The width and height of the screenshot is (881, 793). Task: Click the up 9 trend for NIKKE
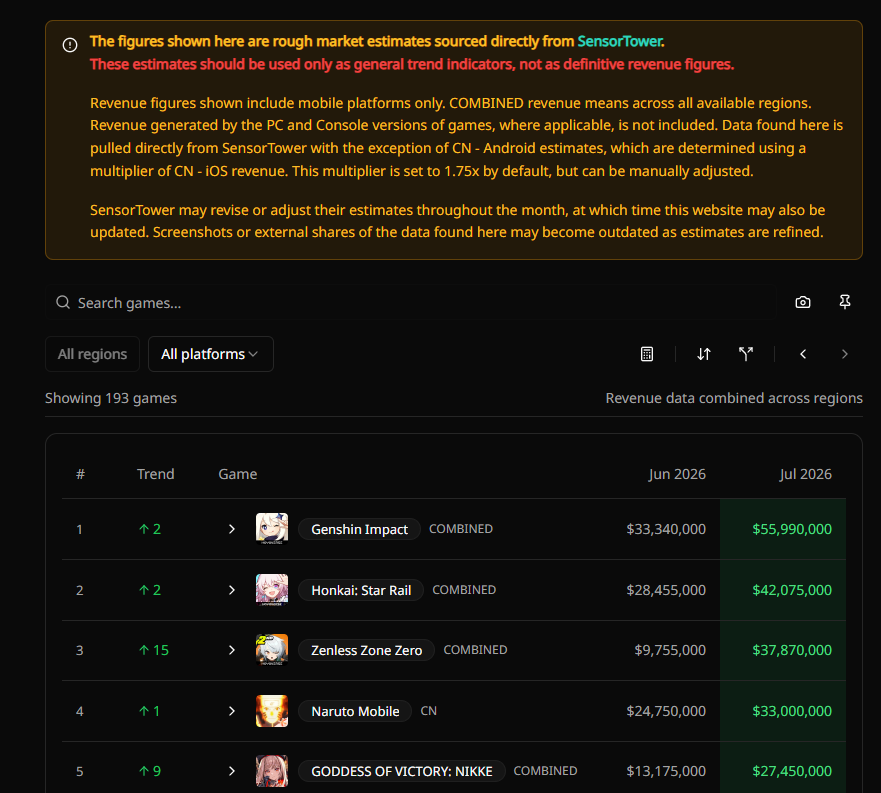coord(149,771)
